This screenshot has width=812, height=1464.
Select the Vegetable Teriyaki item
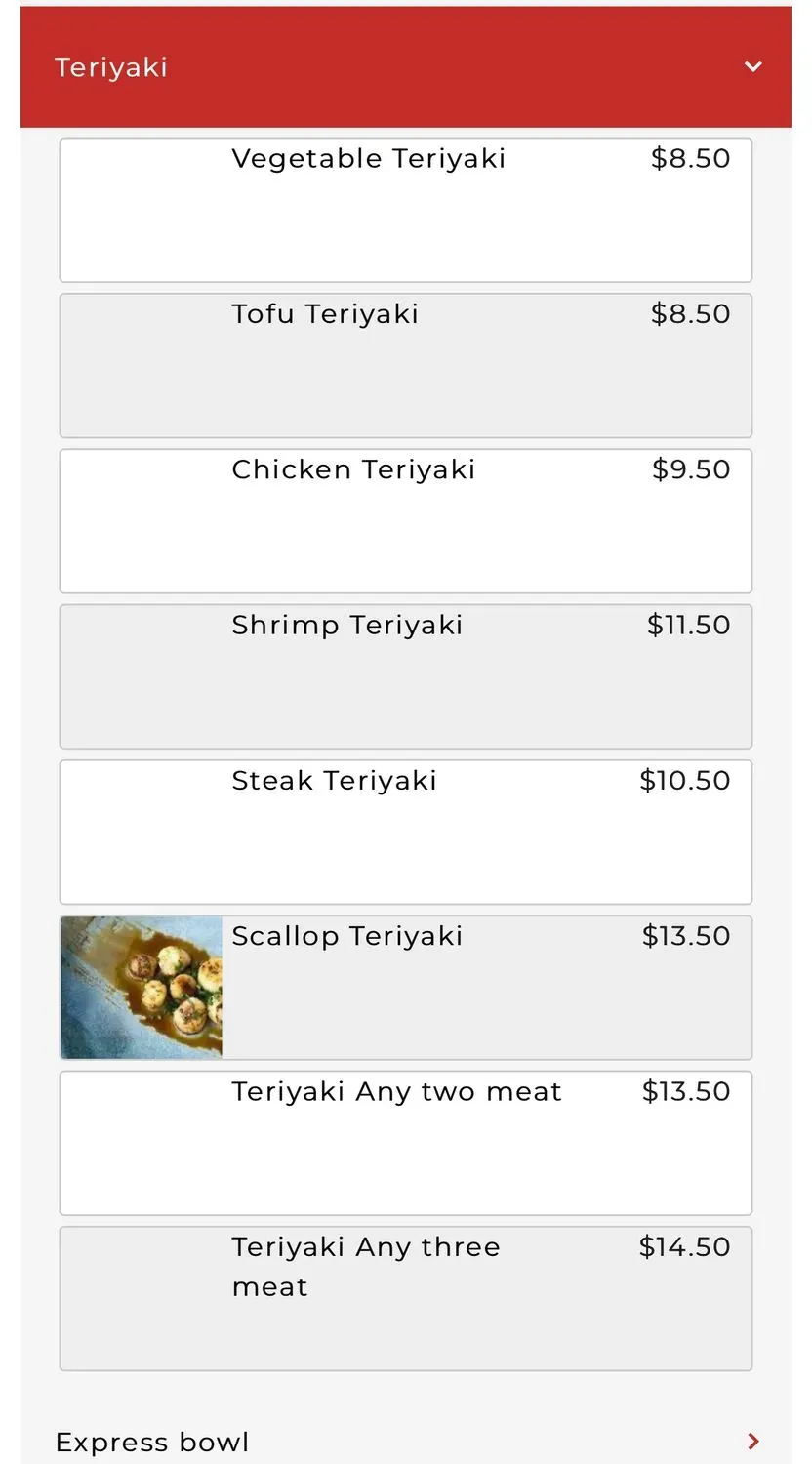coord(369,159)
